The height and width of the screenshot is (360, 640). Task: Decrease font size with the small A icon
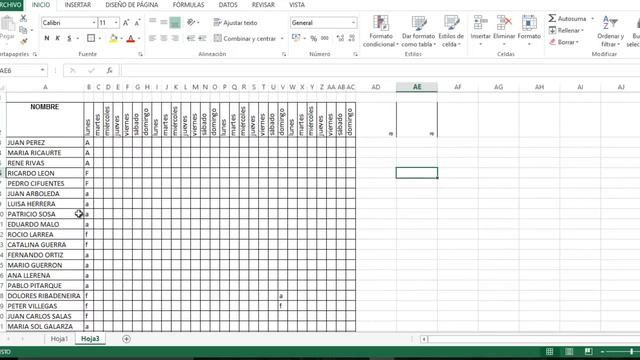coord(137,23)
